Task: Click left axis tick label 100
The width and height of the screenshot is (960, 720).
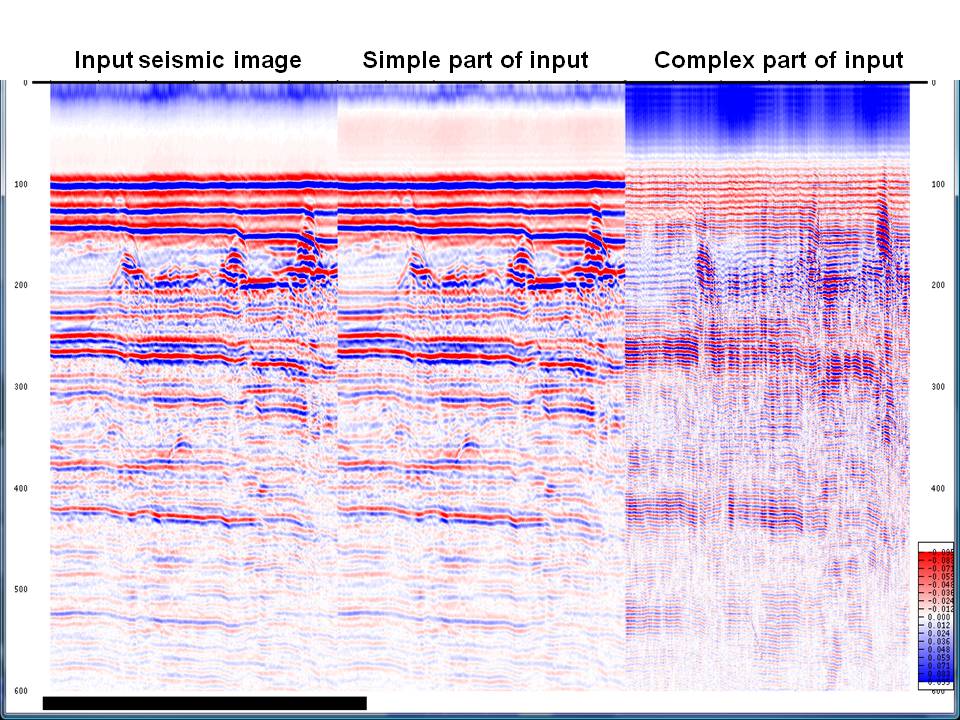Action: (x=20, y=184)
